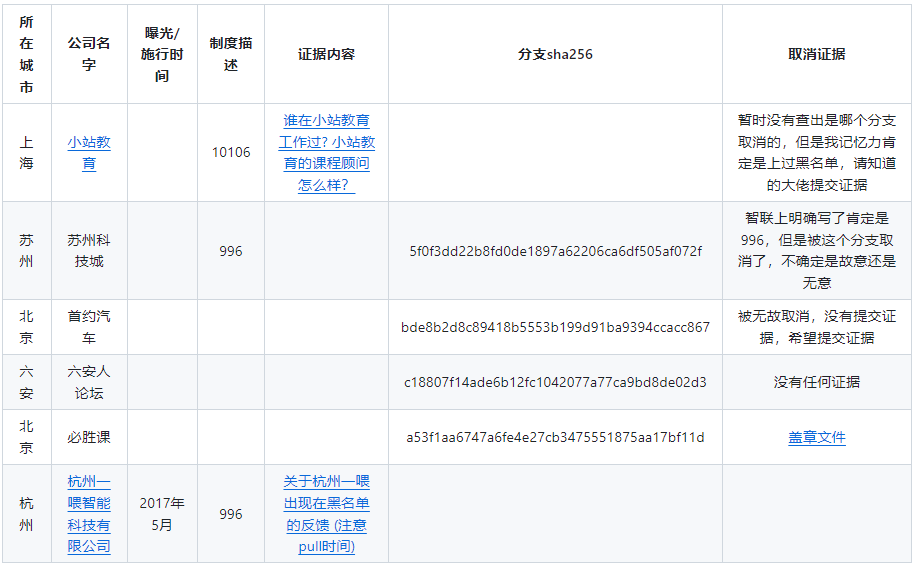Click the 苏州科技城 company cell

89,251
